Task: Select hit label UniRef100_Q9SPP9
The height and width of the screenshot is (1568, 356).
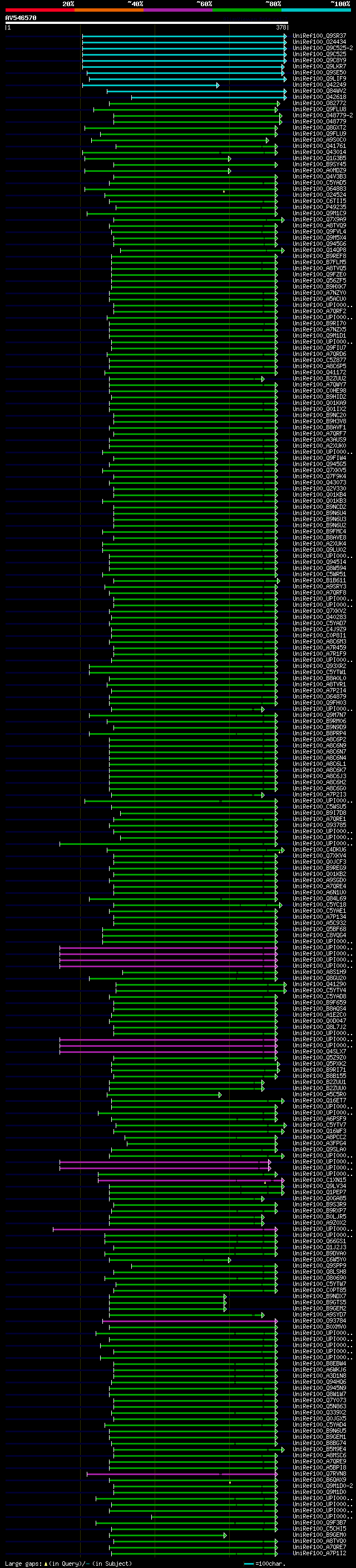Action: (x=319, y=1265)
